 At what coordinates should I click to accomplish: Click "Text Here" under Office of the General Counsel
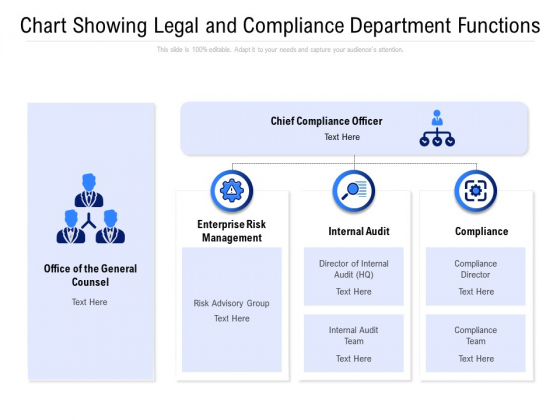89,302
